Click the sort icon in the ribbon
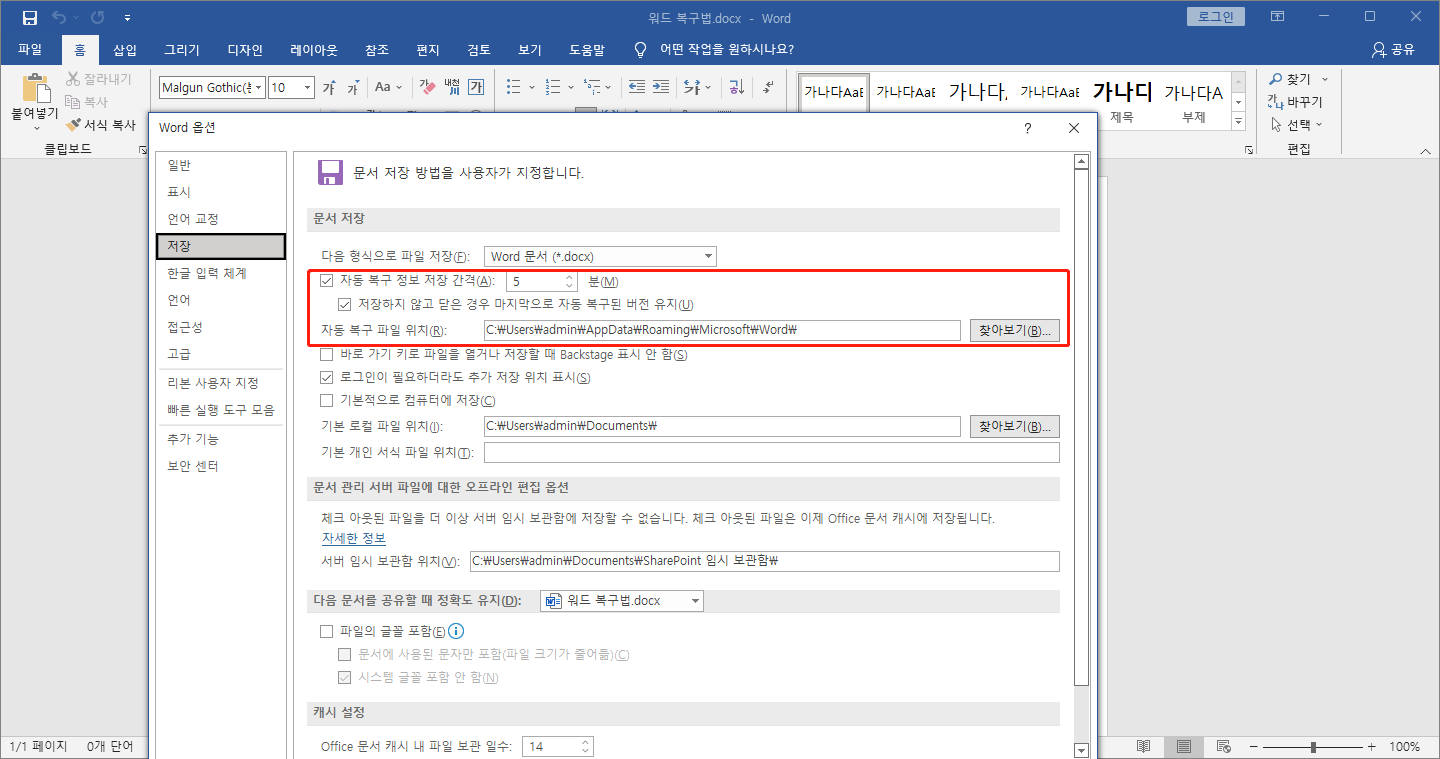Viewport: 1440px width, 759px height. 734,87
